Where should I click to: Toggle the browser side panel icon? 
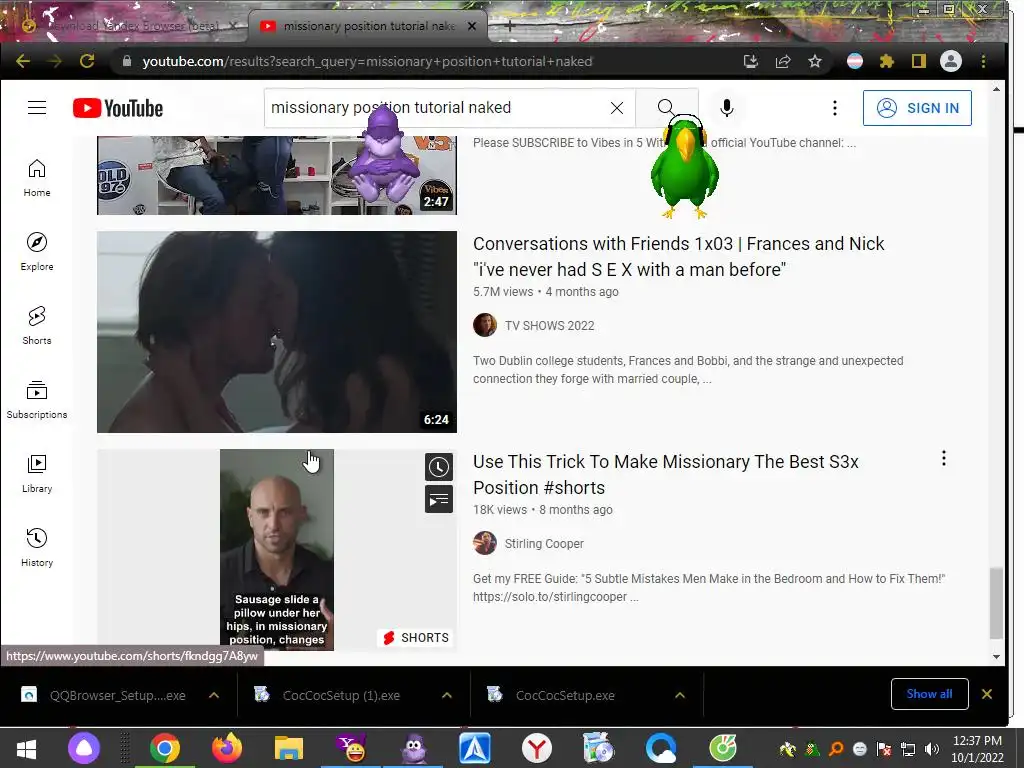click(919, 61)
